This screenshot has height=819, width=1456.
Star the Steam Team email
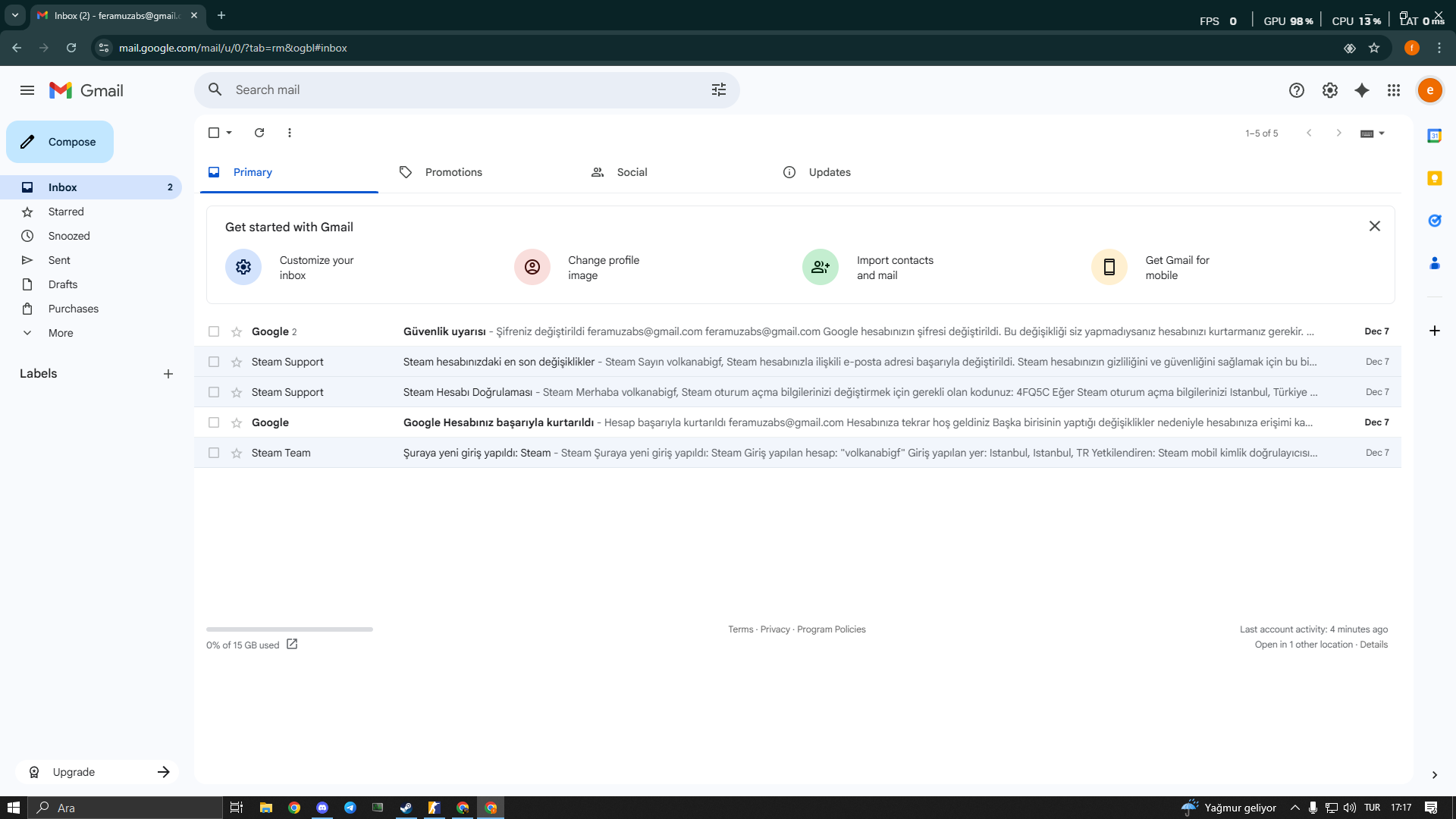pyautogui.click(x=237, y=453)
